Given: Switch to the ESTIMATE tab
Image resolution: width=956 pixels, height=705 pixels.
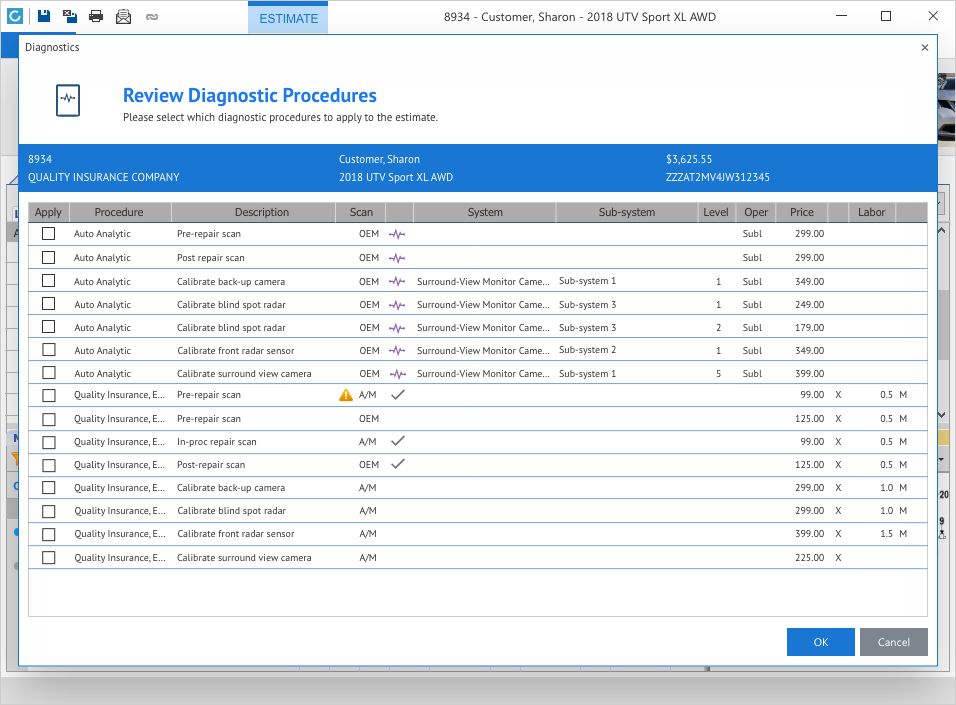Looking at the screenshot, I should (x=288, y=18).
